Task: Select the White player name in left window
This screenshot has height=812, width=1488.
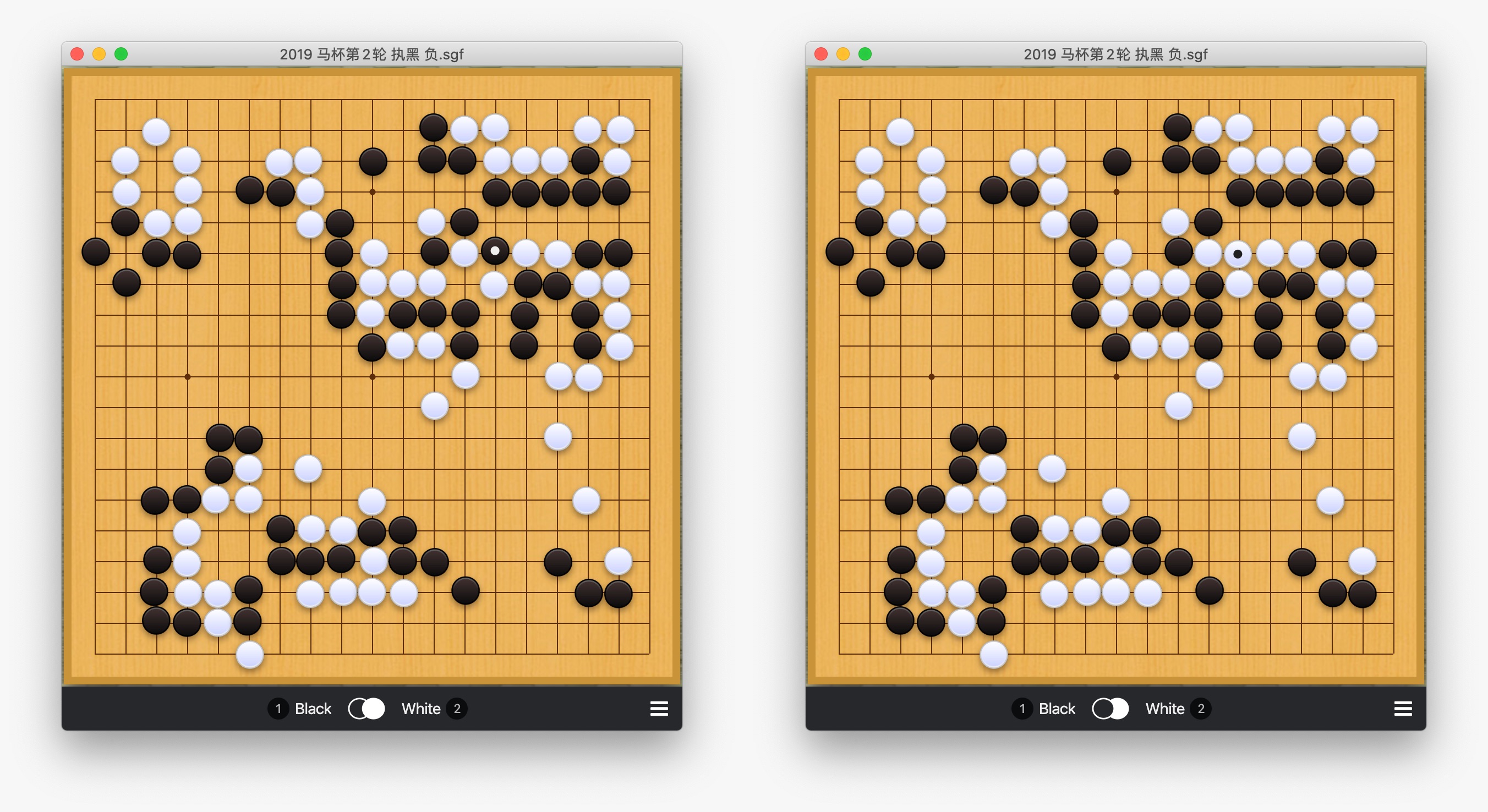Action: 421,709
